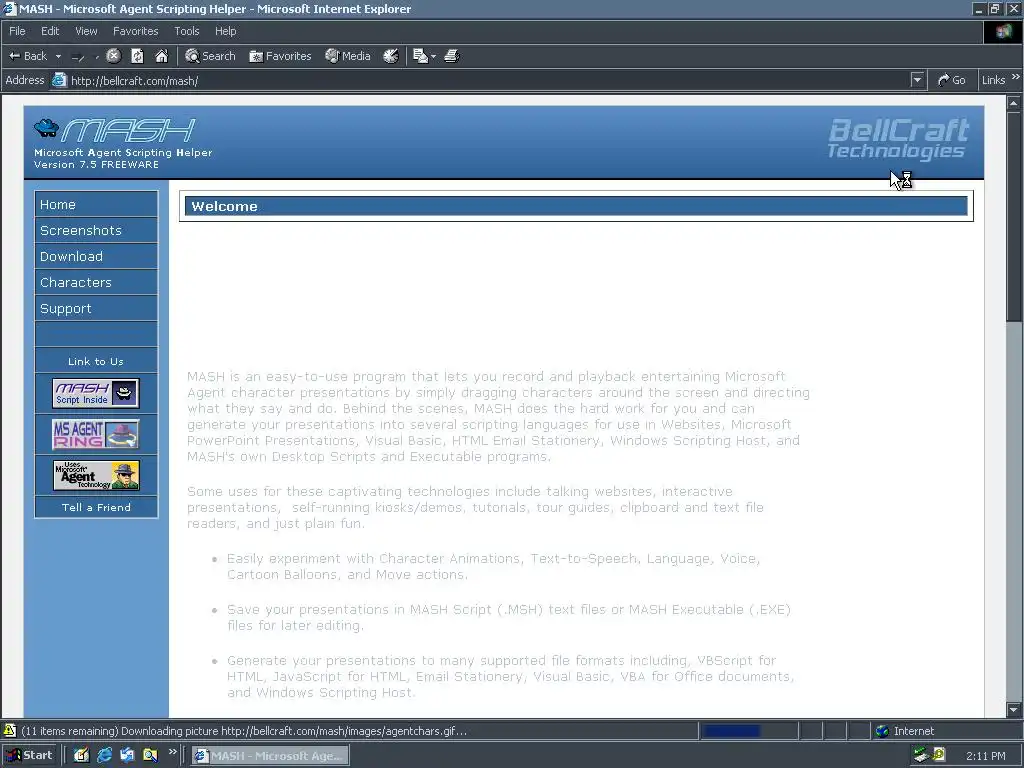Click the History toolbar icon

click(x=391, y=56)
